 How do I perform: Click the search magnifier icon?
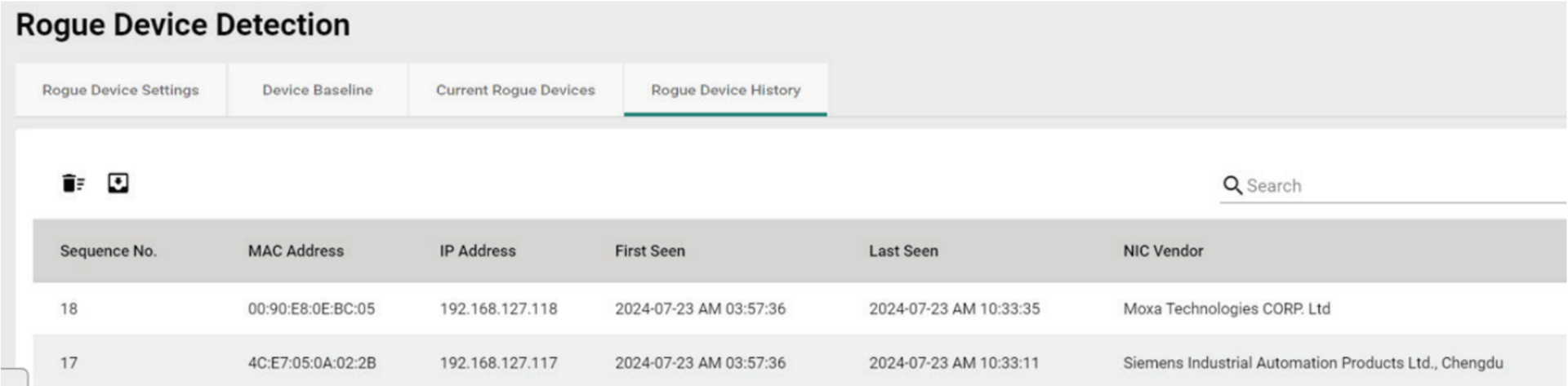1232,185
